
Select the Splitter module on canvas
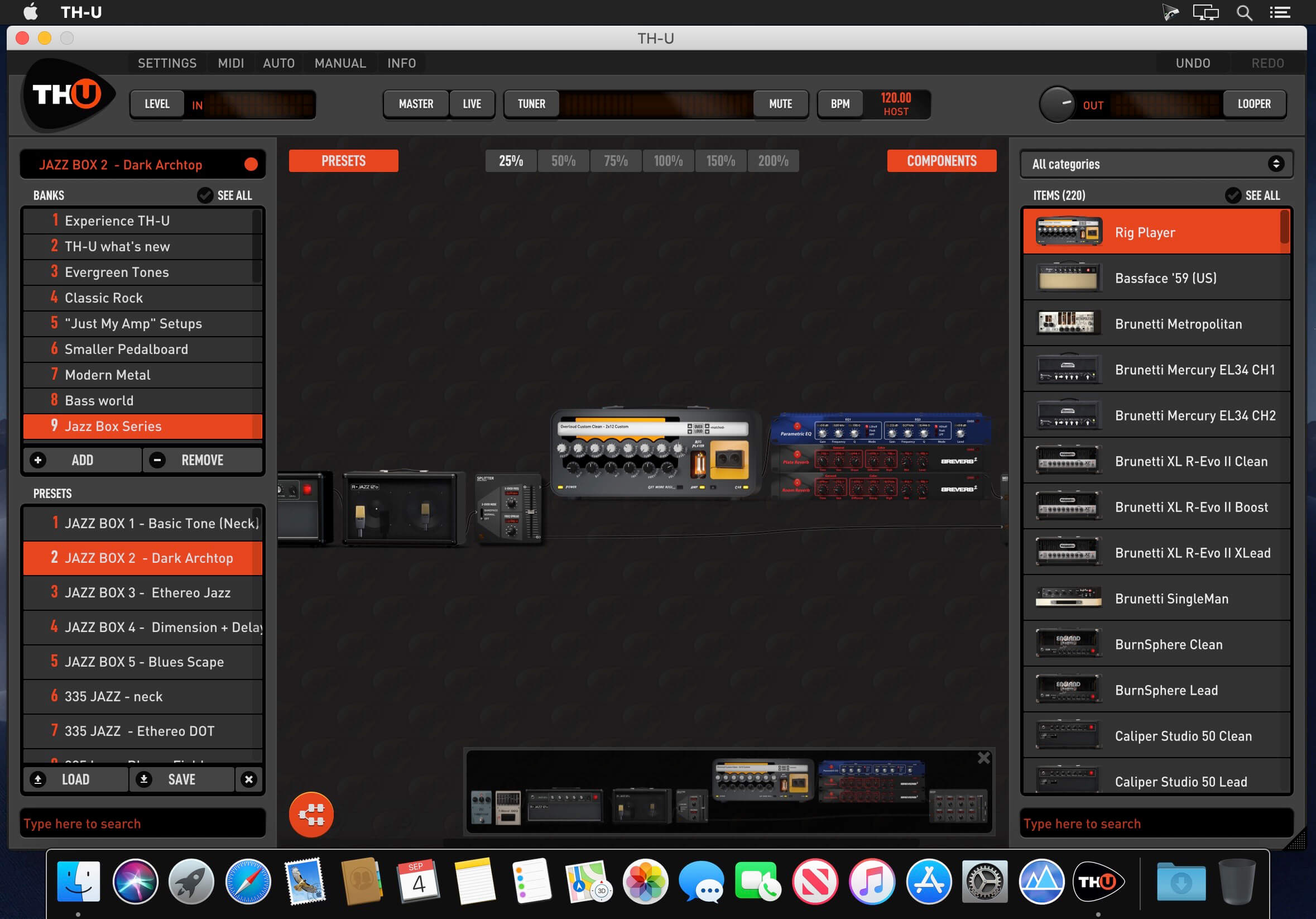click(508, 509)
